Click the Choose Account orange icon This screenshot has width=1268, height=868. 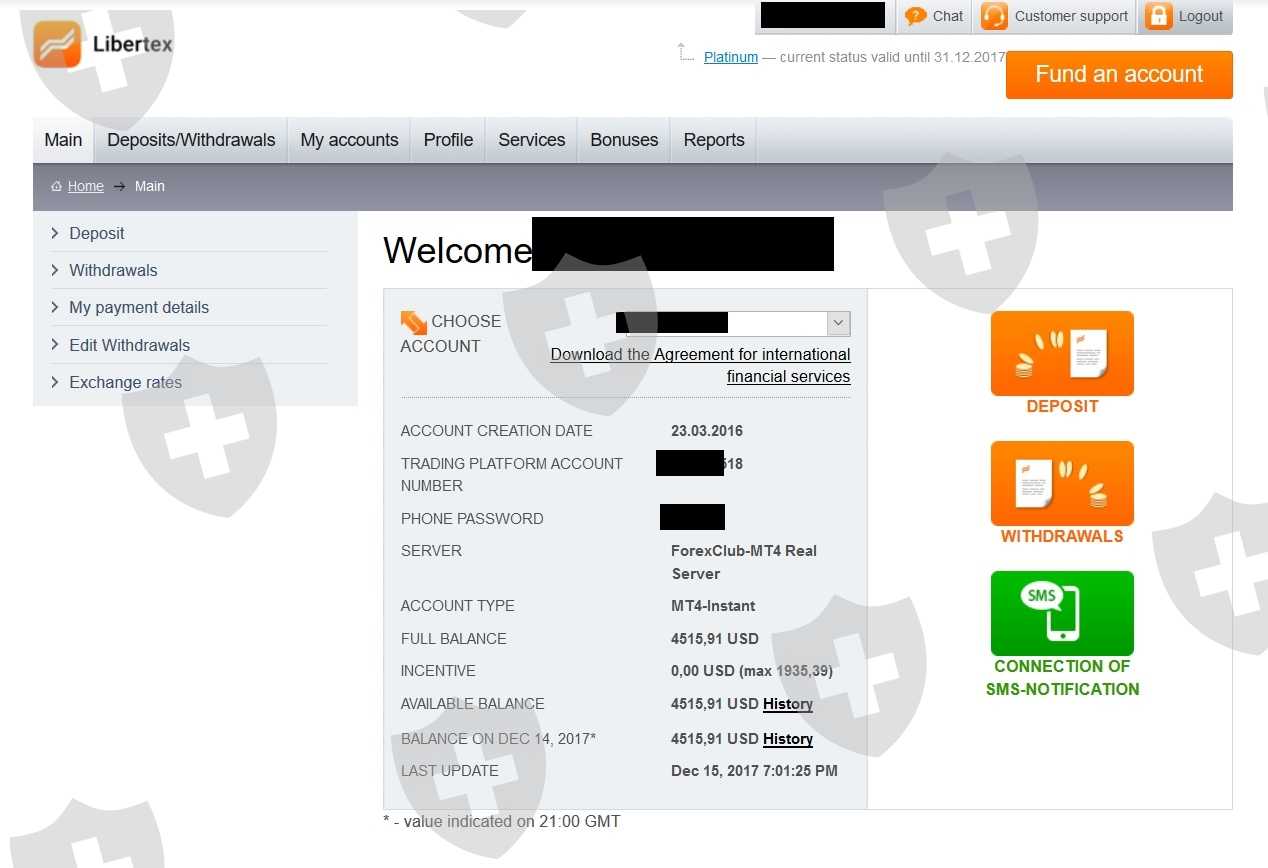(413, 323)
